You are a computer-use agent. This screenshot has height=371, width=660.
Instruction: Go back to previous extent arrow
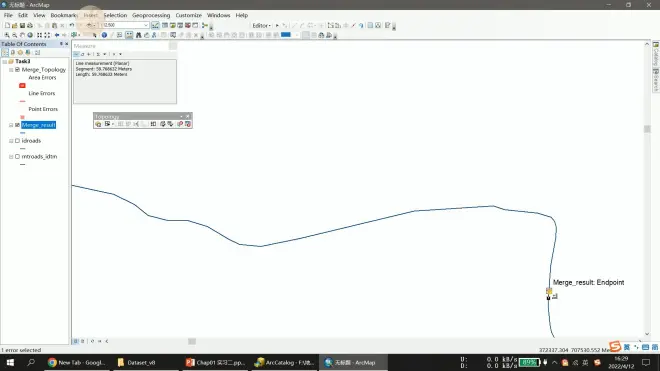coord(57,35)
